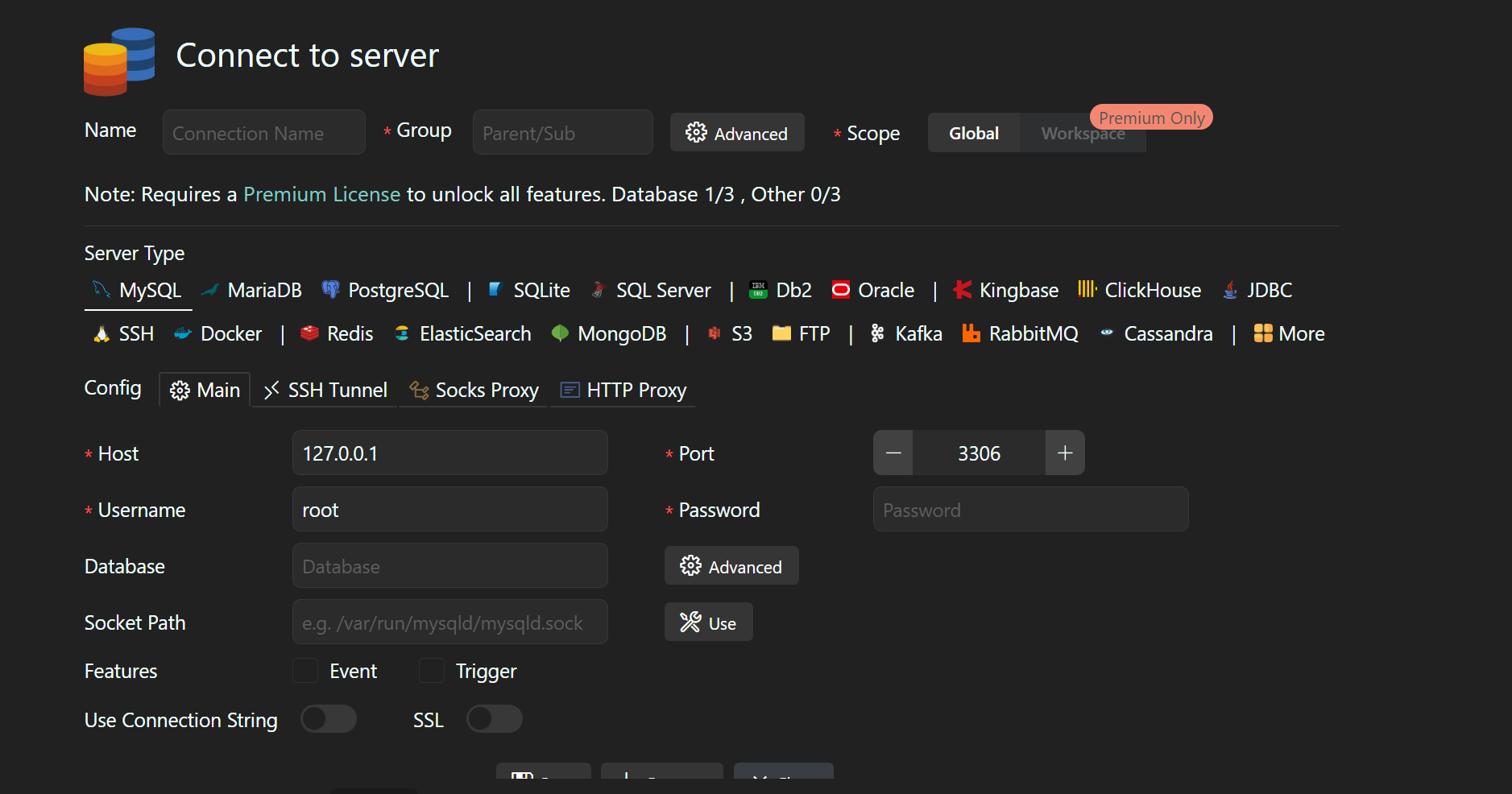Viewport: 1512px width, 794px height.
Task: Tick the Trigger feature checkbox
Action: tap(432, 671)
